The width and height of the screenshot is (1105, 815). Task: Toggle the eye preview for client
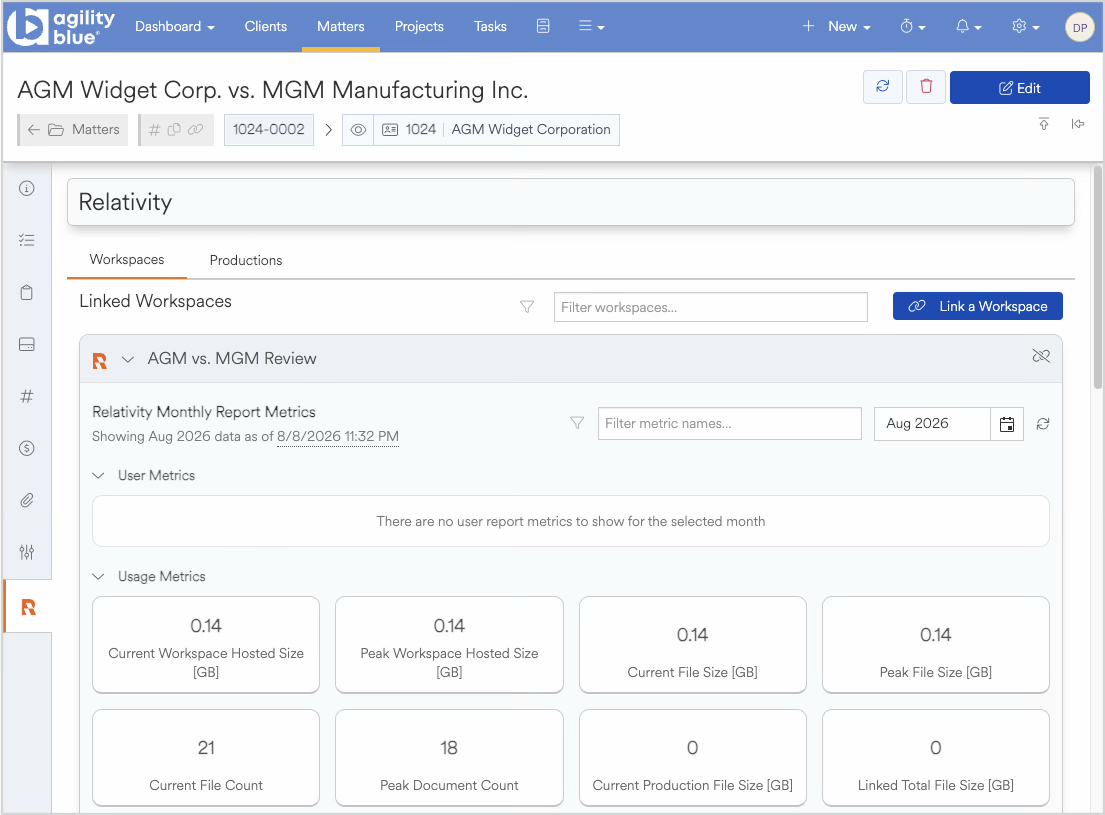point(358,130)
